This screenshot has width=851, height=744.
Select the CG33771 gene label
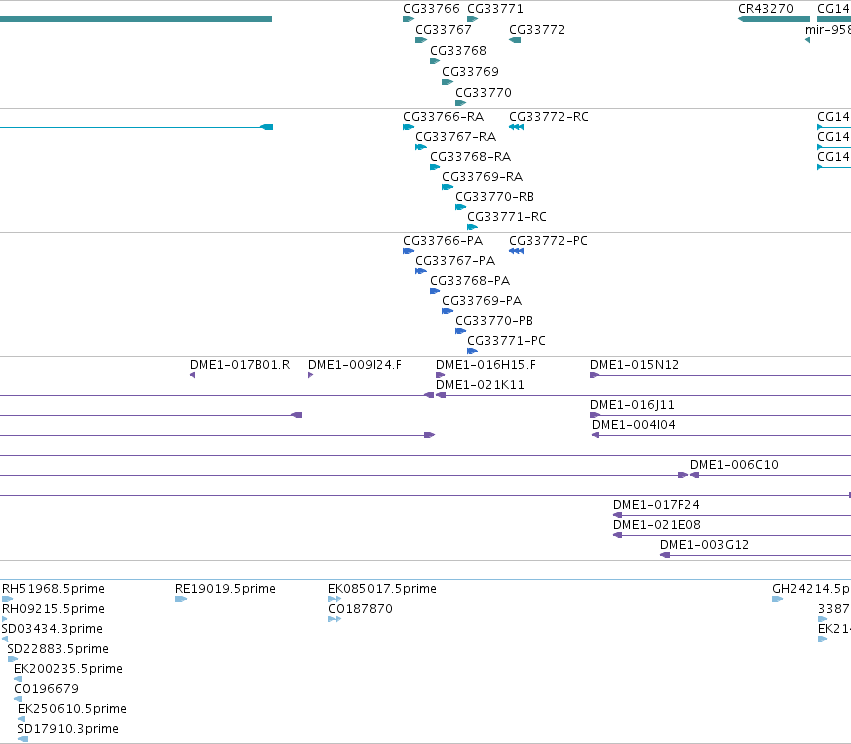click(496, 9)
